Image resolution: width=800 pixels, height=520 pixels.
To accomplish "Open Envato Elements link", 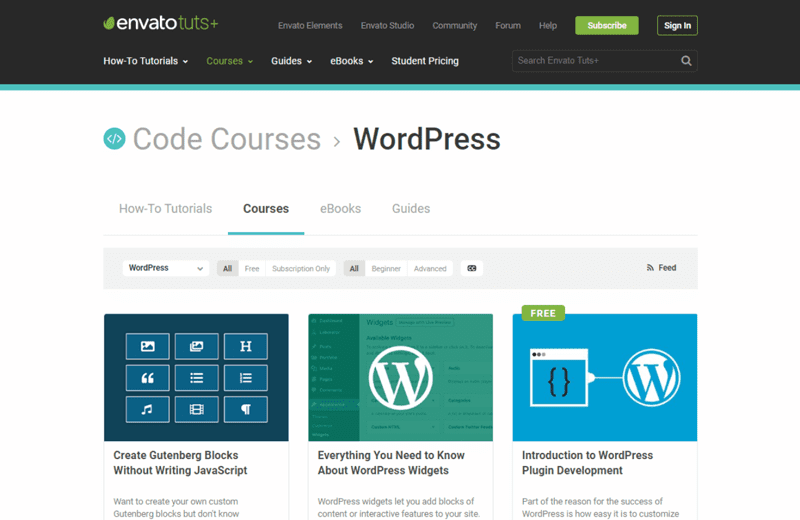I will pyautogui.click(x=310, y=26).
